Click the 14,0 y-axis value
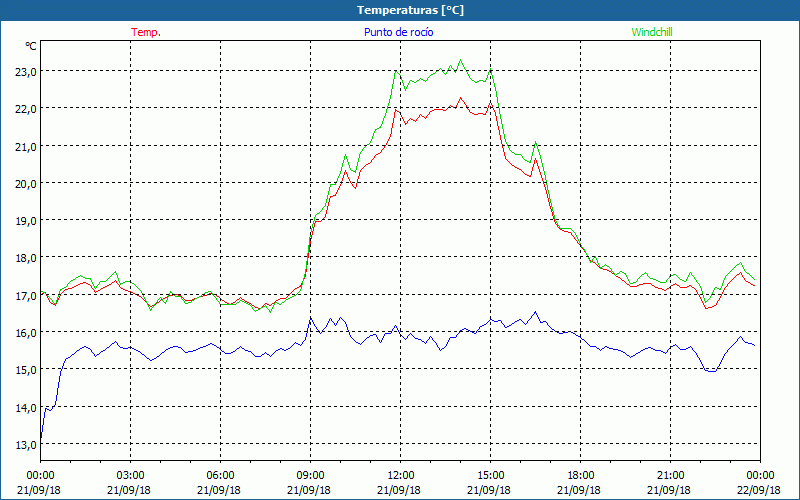The image size is (800, 500). point(24,408)
